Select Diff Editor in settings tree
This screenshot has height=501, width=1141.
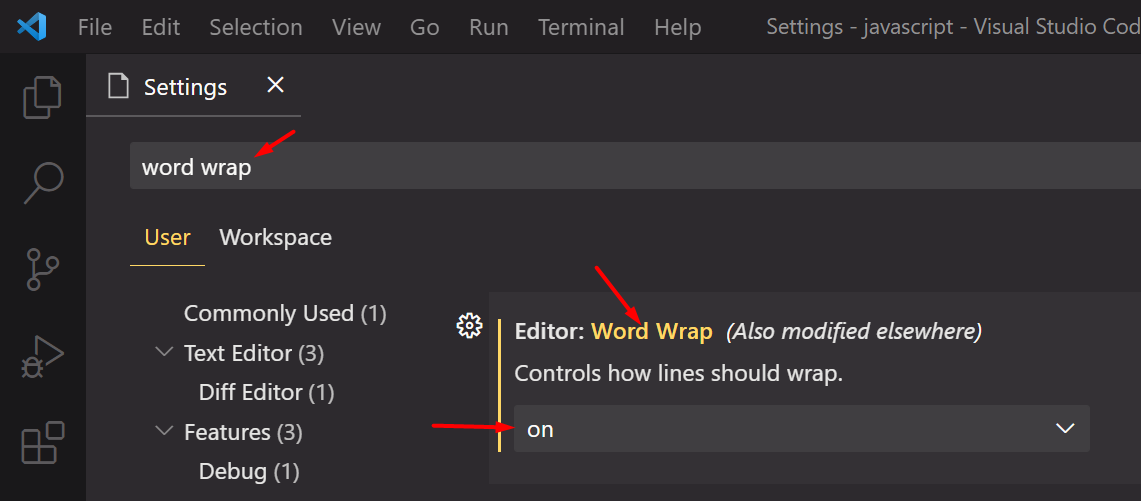[x=266, y=392]
